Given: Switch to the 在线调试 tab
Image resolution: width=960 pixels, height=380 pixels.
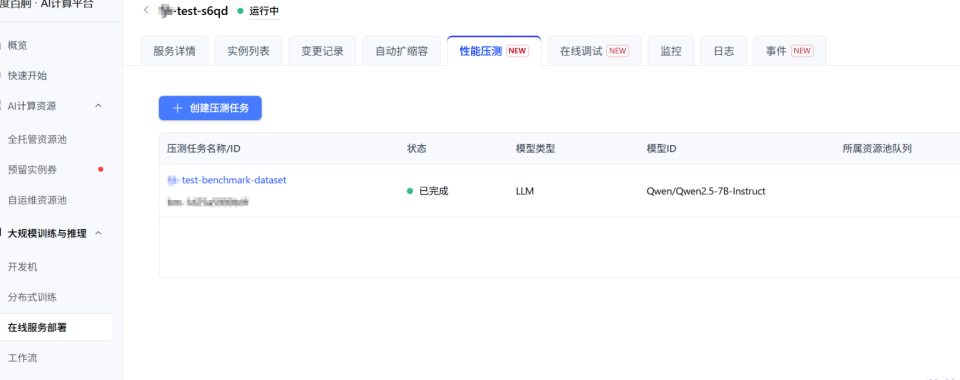Looking at the screenshot, I should point(594,51).
